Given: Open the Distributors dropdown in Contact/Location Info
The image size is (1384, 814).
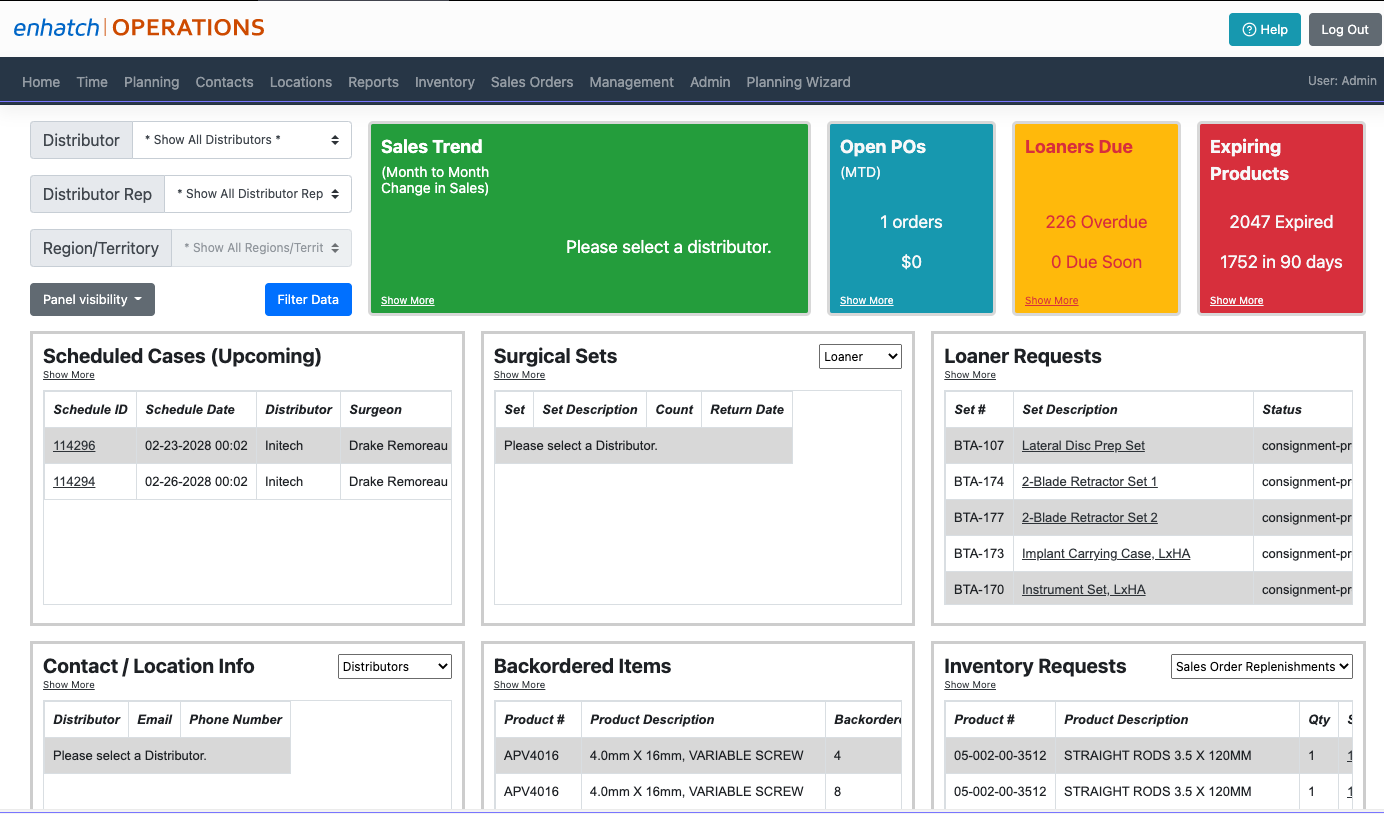Looking at the screenshot, I should [x=394, y=666].
